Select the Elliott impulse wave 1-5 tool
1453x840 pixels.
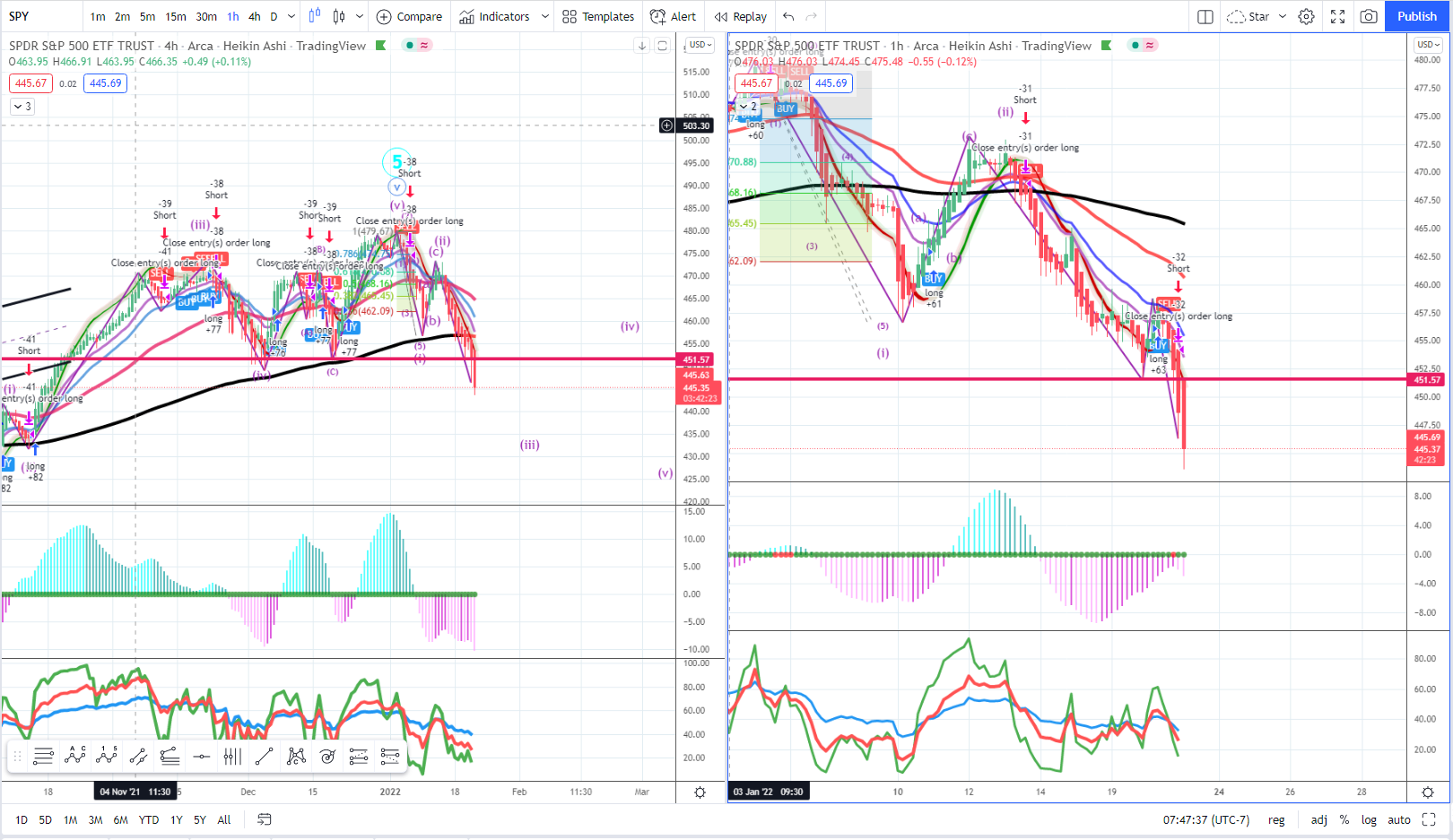(x=107, y=757)
